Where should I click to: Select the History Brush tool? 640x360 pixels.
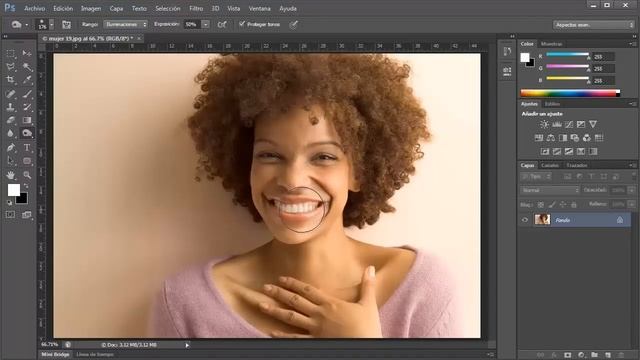(x=27, y=107)
